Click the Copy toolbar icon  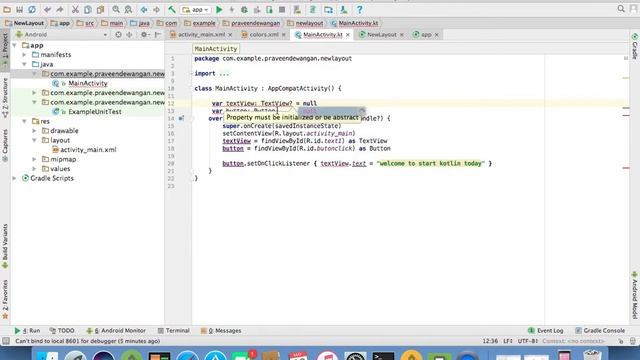[x=88, y=9]
